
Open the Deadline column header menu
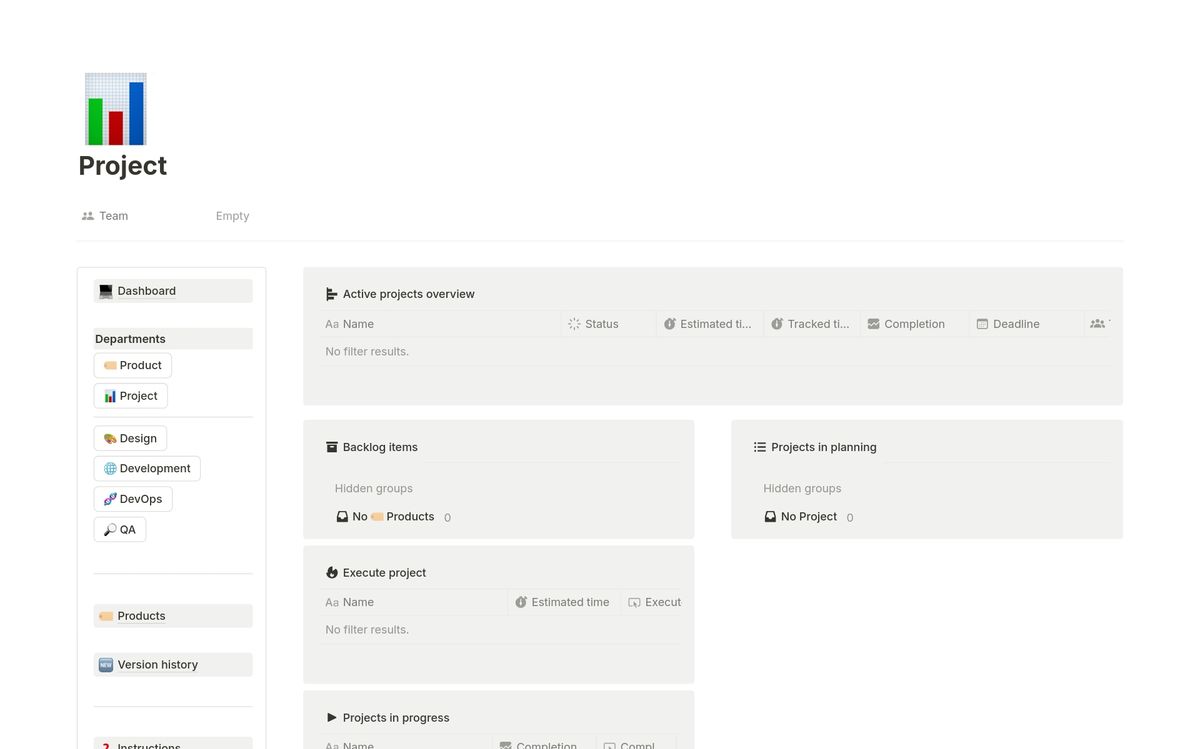click(1015, 324)
